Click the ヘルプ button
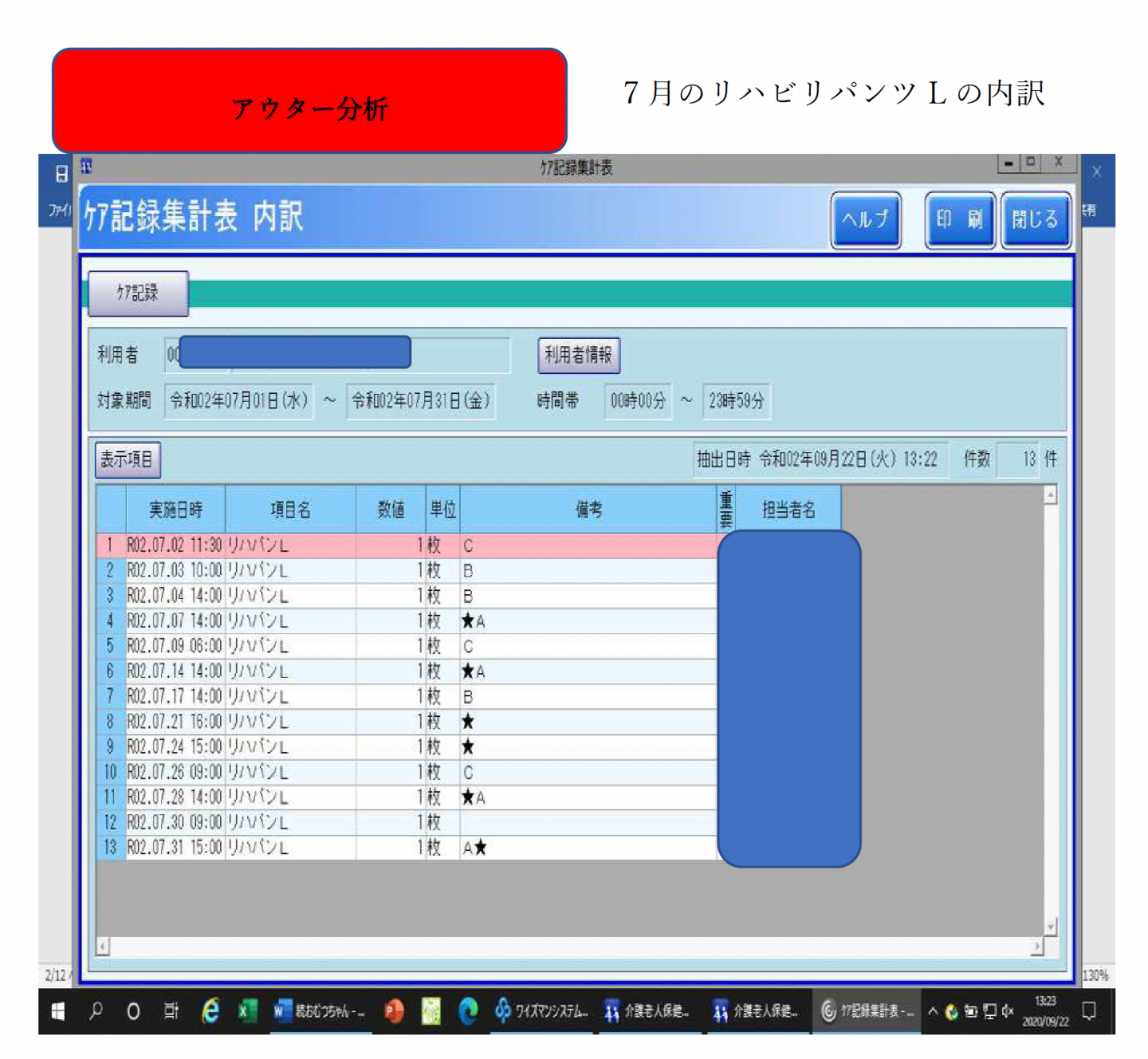The image size is (1148, 1059). pos(865,219)
